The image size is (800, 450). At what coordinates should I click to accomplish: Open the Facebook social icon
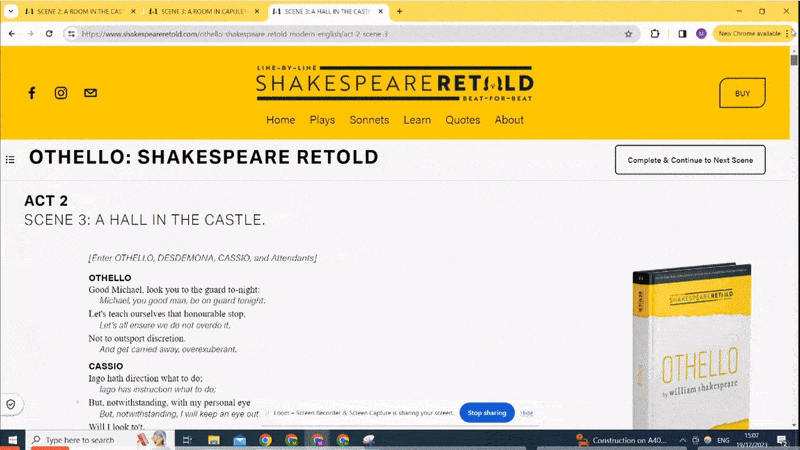coord(32,93)
